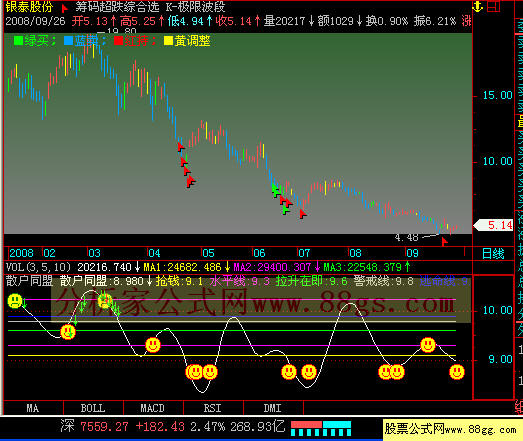Click the red flag next to 银泰股份
This screenshot has width=523, height=441.
click(x=65, y=8)
